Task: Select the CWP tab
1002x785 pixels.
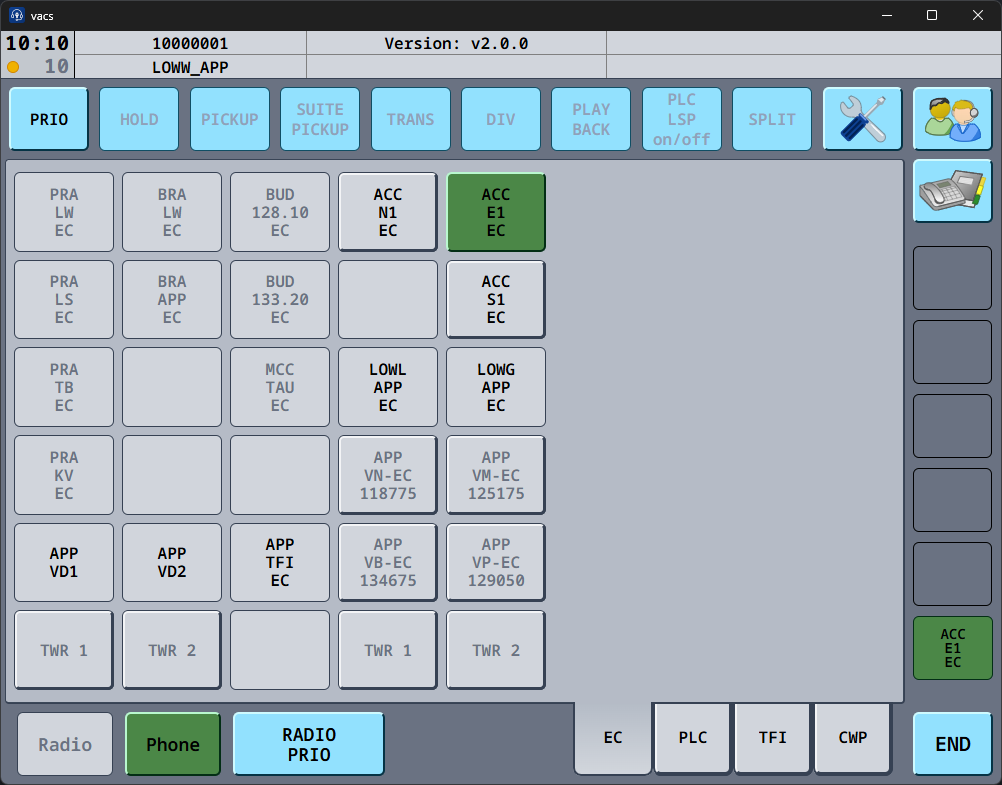Action: coord(853,738)
